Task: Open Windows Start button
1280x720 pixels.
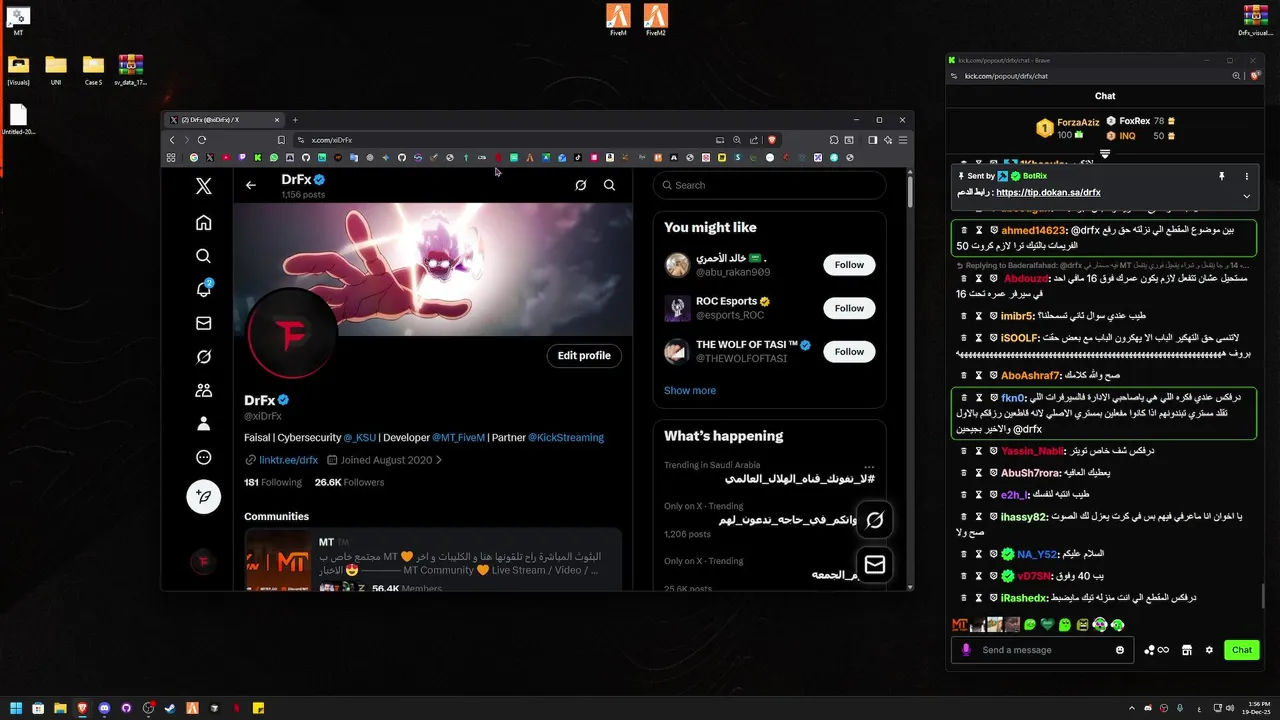Action: (x=16, y=708)
